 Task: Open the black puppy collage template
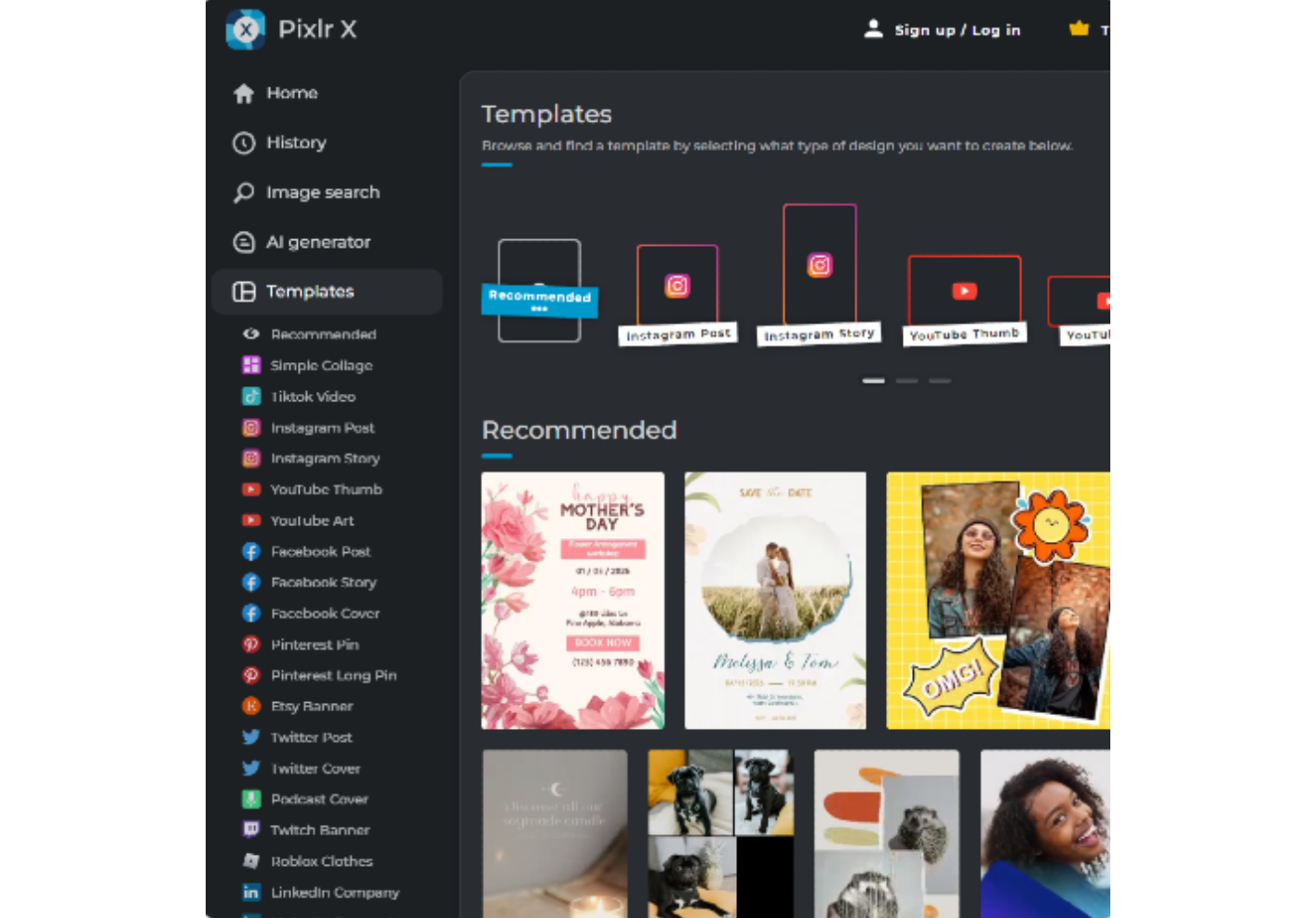click(x=720, y=834)
